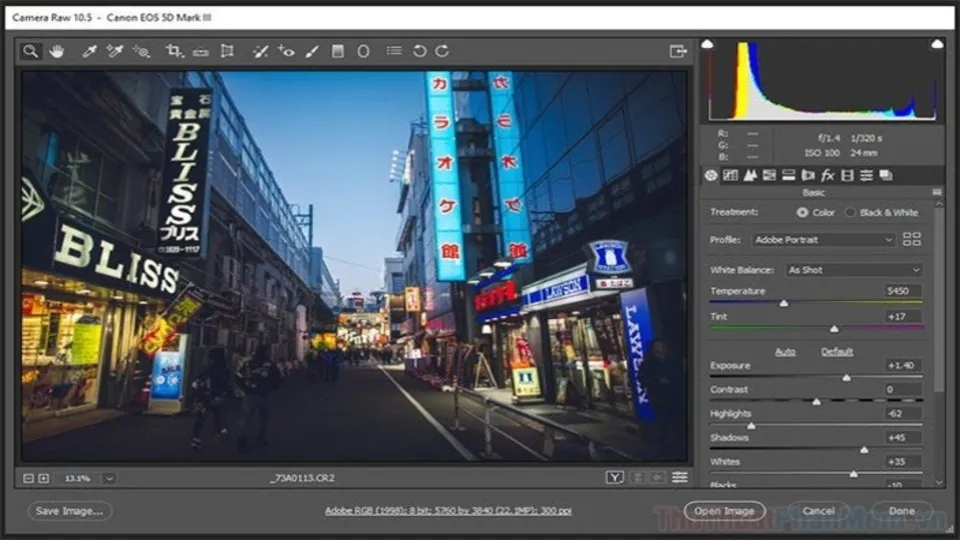Screen dimensions: 960x540
Task: Click the Default tone link
Action: (x=837, y=351)
